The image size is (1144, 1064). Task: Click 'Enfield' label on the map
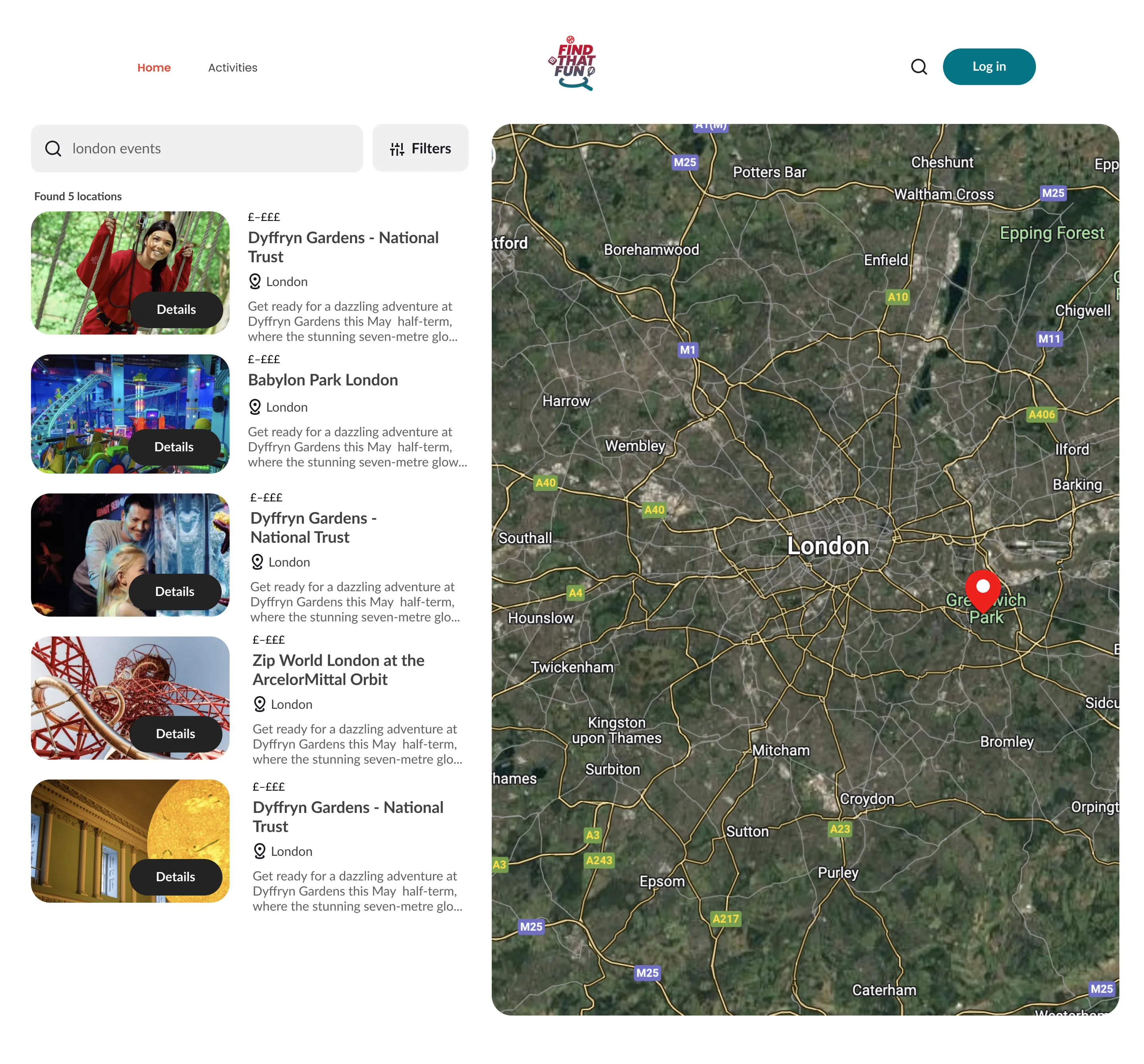pyautogui.click(x=886, y=260)
